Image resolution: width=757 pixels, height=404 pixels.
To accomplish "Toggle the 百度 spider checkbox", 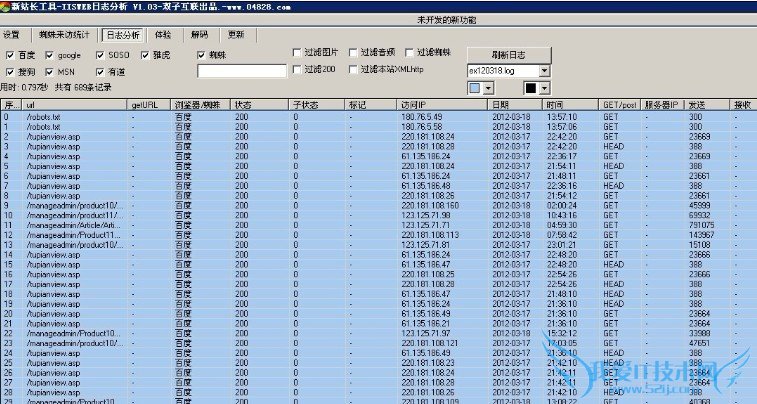I will 10,56.
